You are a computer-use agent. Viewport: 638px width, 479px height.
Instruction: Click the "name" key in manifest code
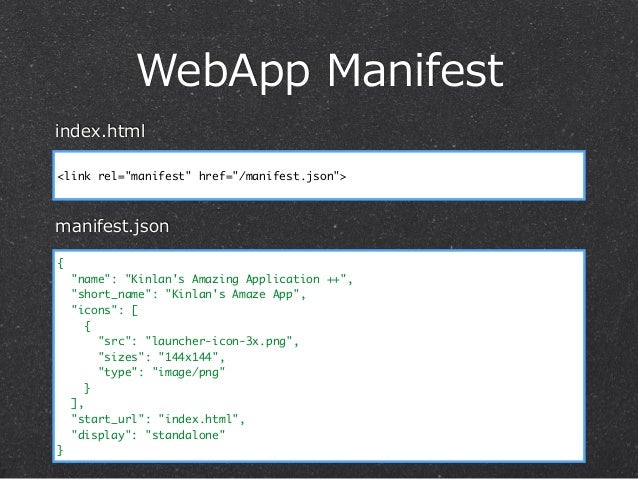coord(91,279)
